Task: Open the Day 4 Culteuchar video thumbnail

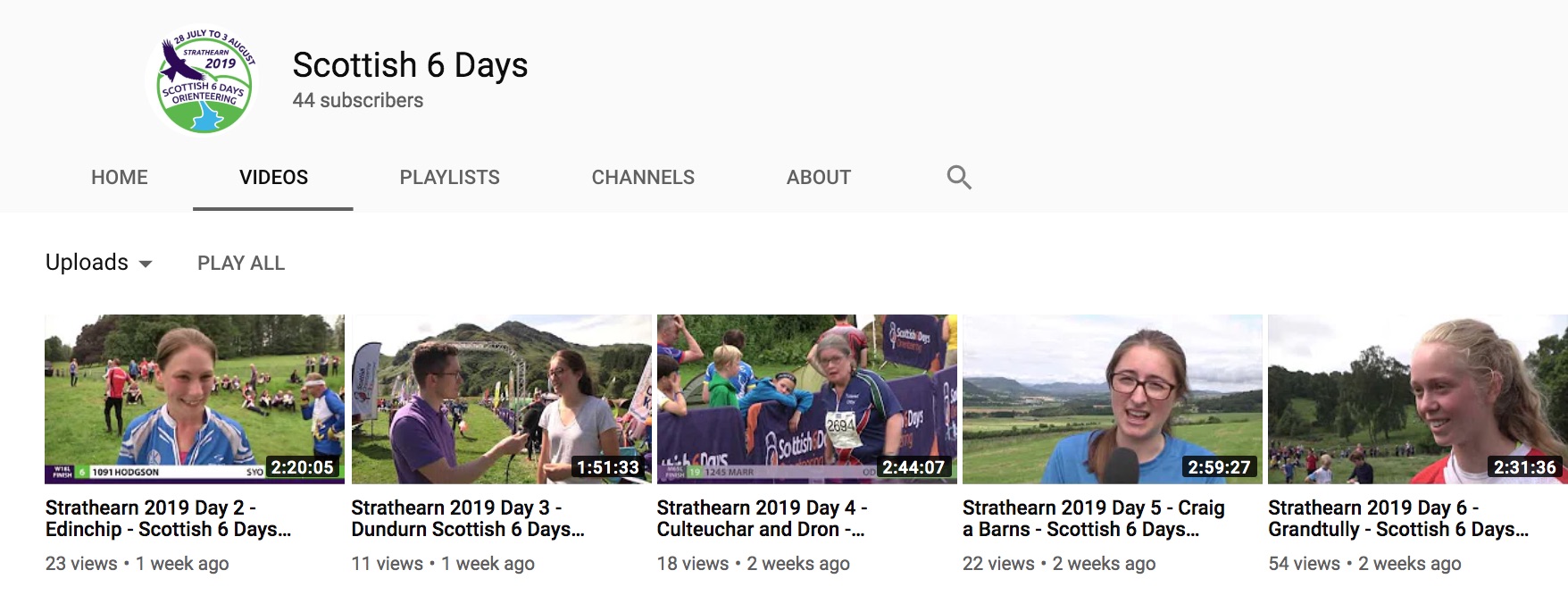Action: 807,398
